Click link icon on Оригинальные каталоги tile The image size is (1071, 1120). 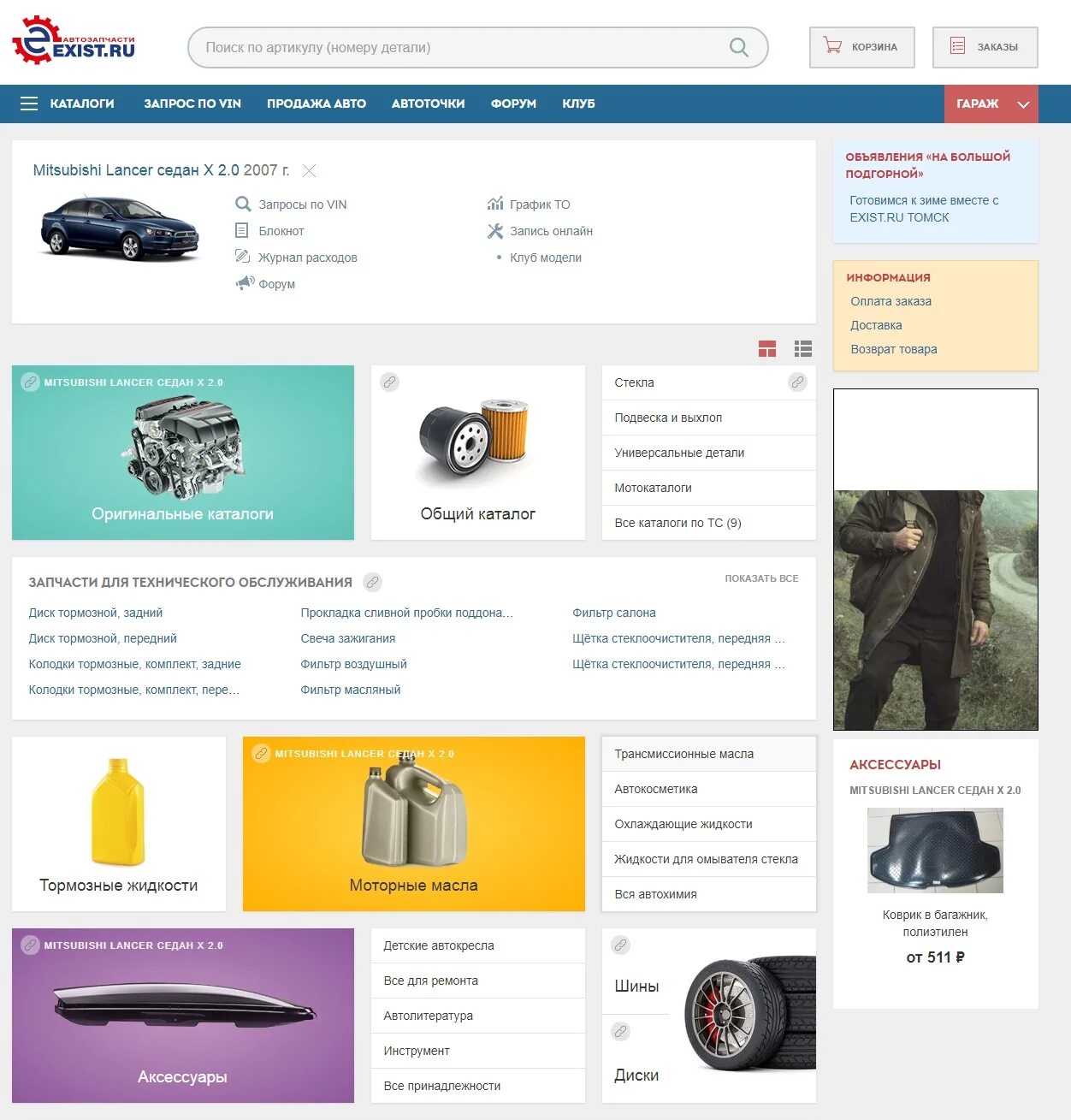tap(31, 382)
